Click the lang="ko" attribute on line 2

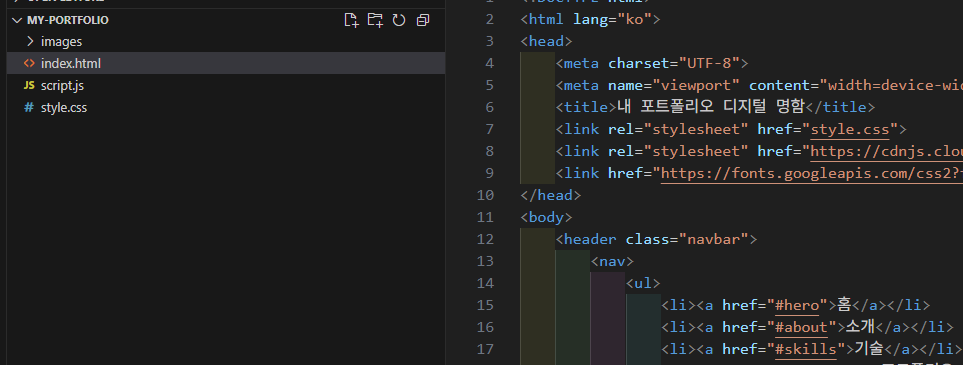(612, 20)
